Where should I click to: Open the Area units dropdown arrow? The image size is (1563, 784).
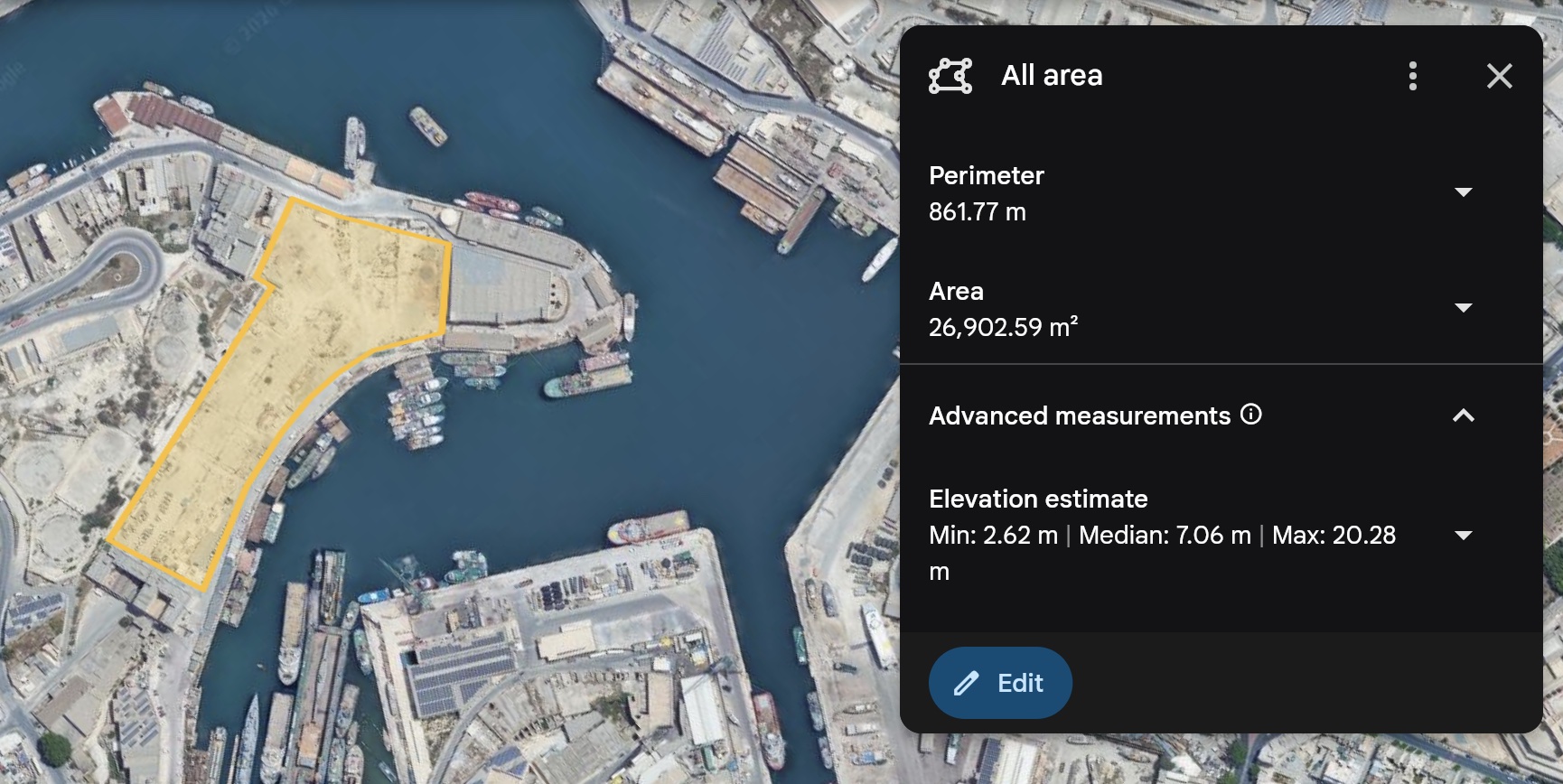[1463, 308]
